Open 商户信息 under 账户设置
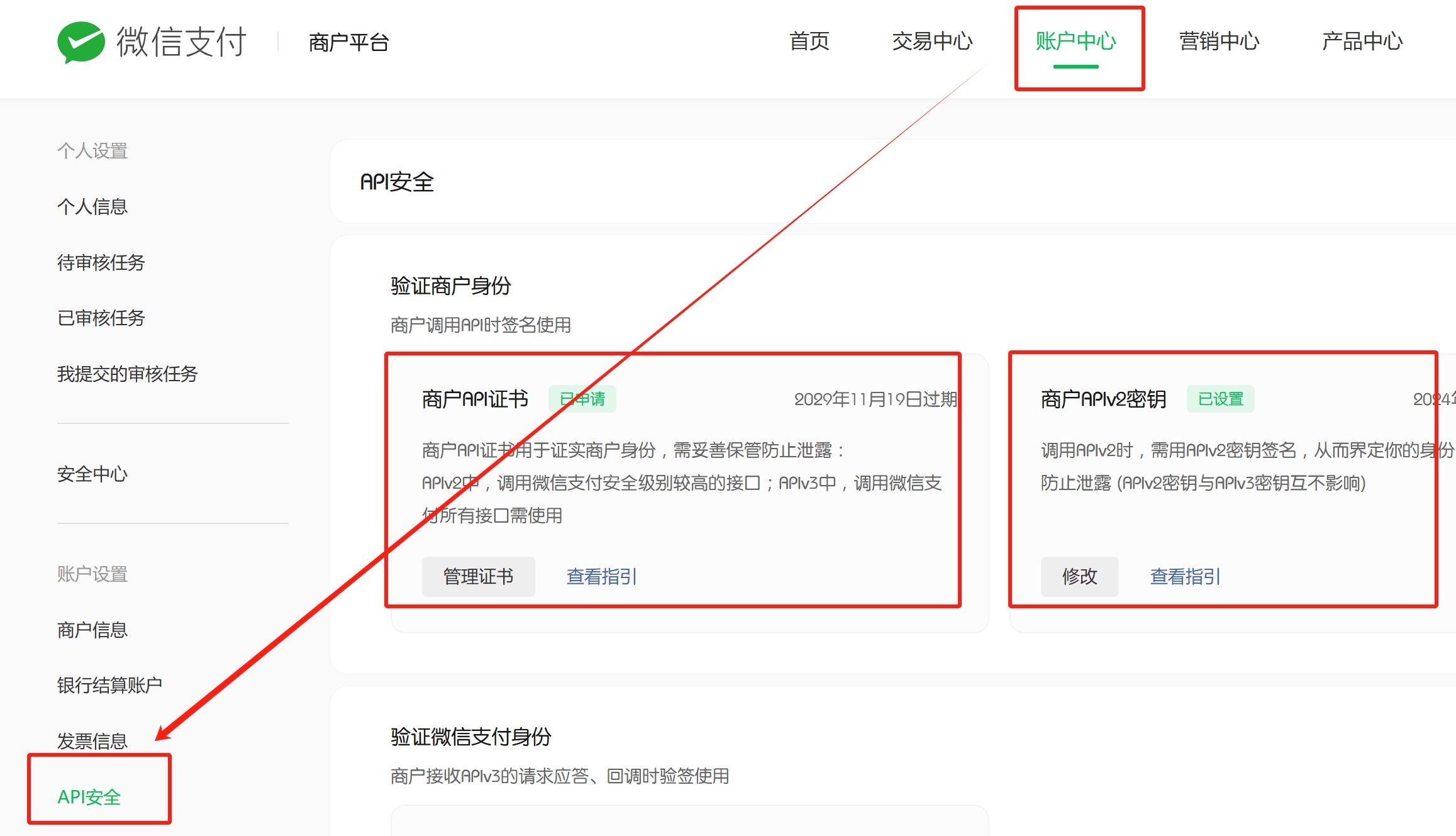This screenshot has width=1456, height=836. pyautogui.click(x=92, y=630)
